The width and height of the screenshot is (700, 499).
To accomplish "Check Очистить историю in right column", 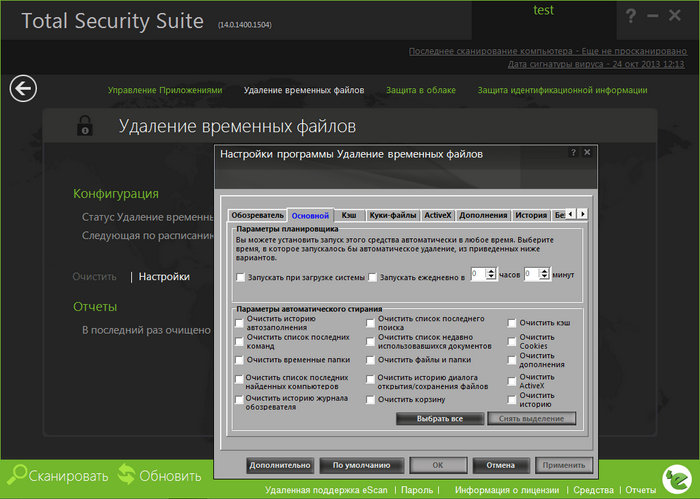I will point(512,399).
